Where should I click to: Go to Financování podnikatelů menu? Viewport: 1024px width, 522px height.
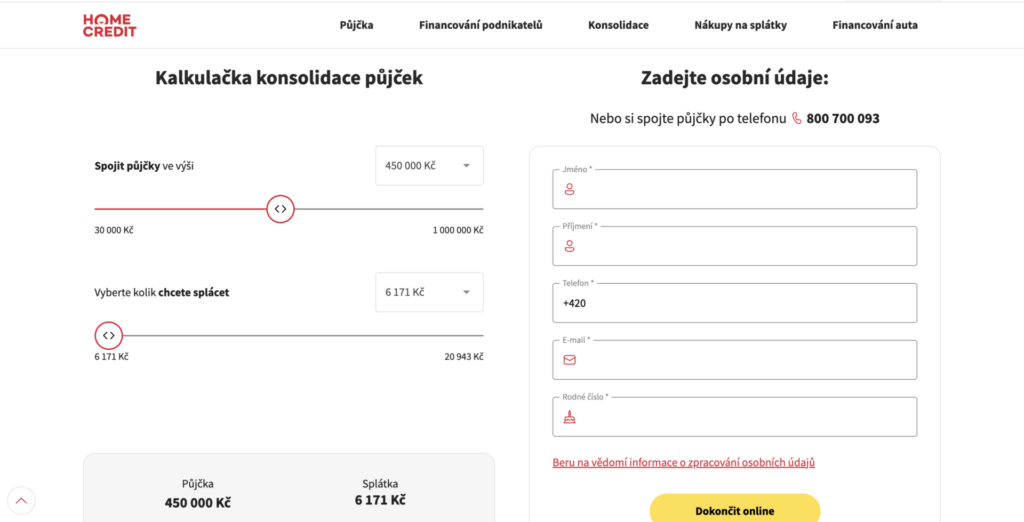[x=480, y=25]
